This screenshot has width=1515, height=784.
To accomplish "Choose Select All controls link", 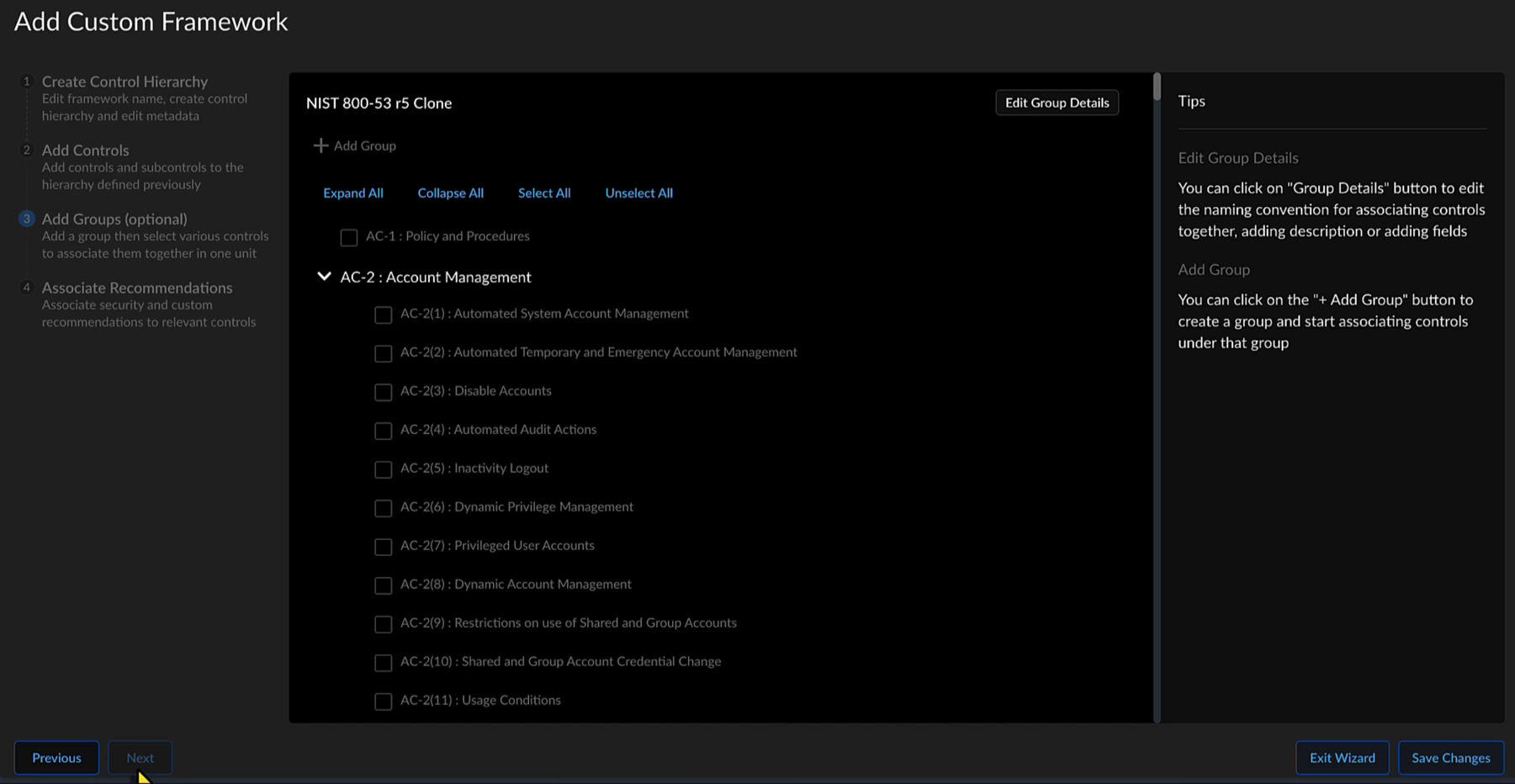I will [544, 193].
